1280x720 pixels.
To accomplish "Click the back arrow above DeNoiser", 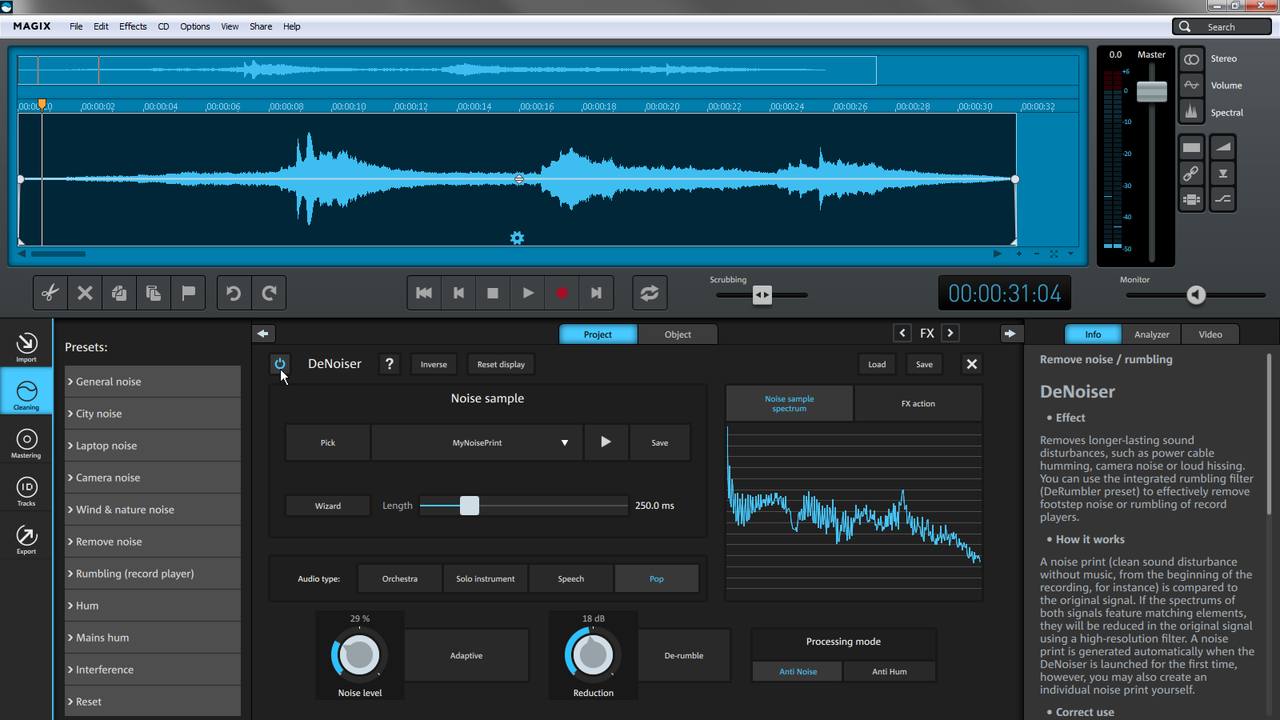I will 263,333.
